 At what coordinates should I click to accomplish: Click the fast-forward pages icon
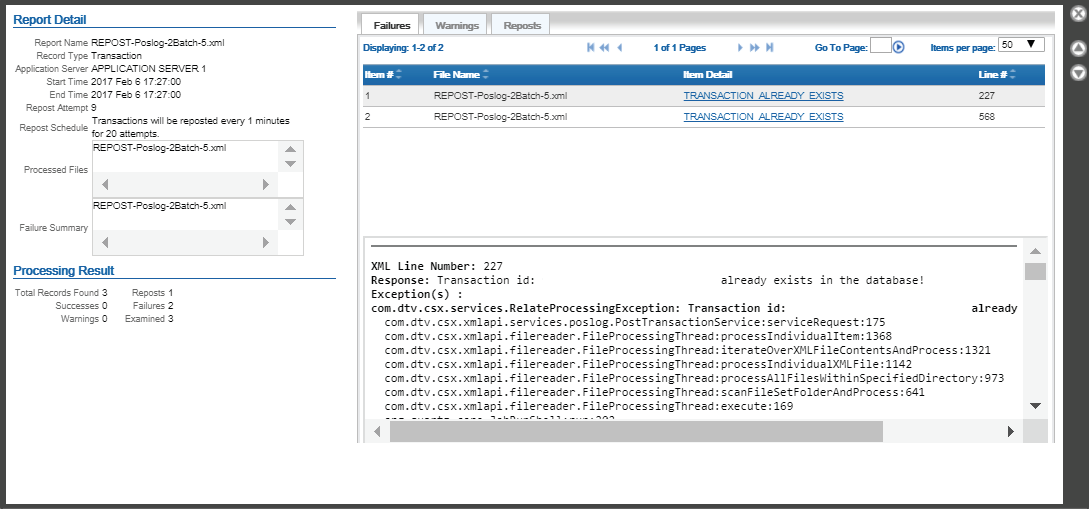pyautogui.click(x=755, y=47)
